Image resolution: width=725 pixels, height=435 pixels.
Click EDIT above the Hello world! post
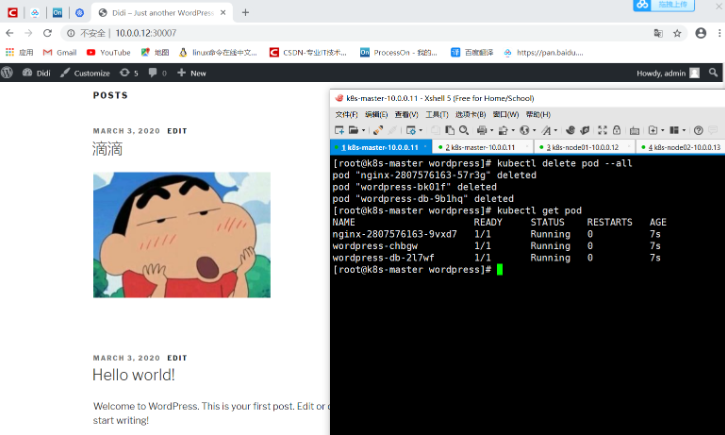[x=177, y=358]
